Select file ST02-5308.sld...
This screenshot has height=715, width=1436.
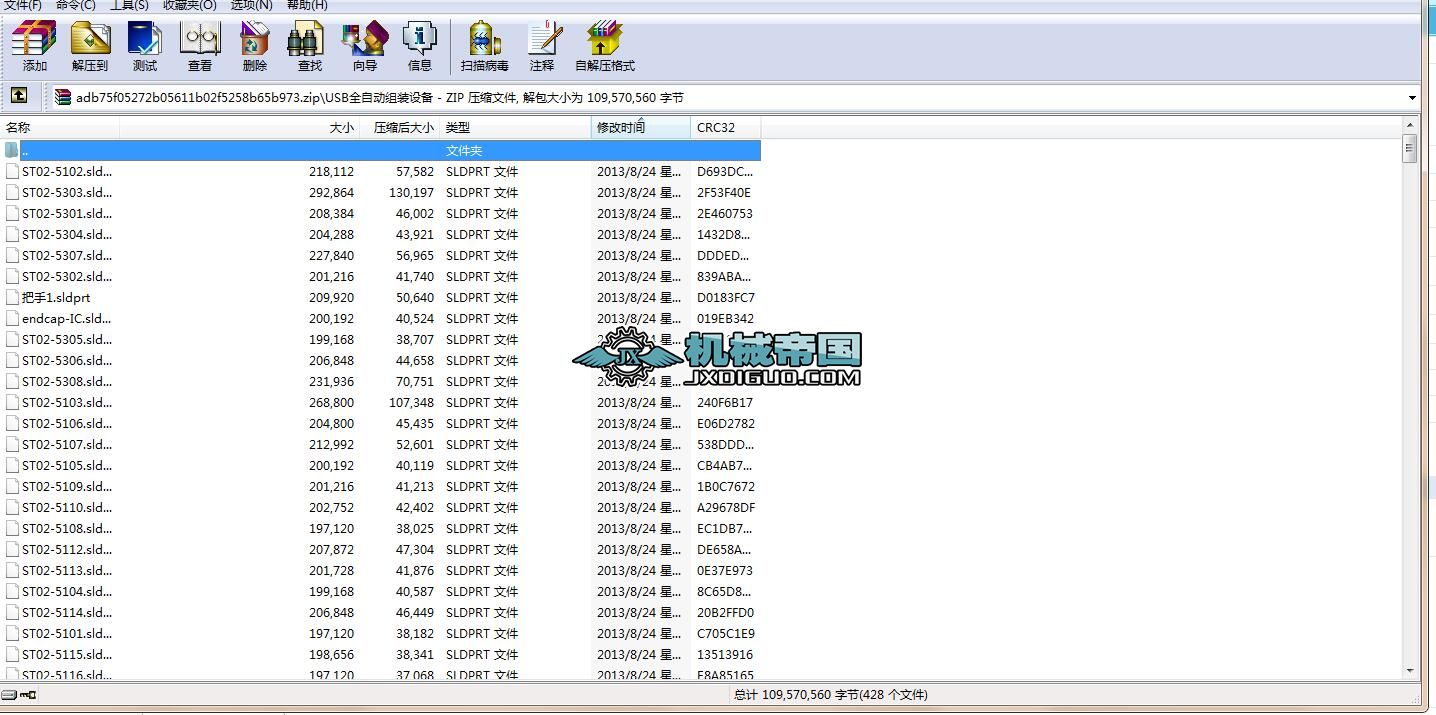(67, 381)
